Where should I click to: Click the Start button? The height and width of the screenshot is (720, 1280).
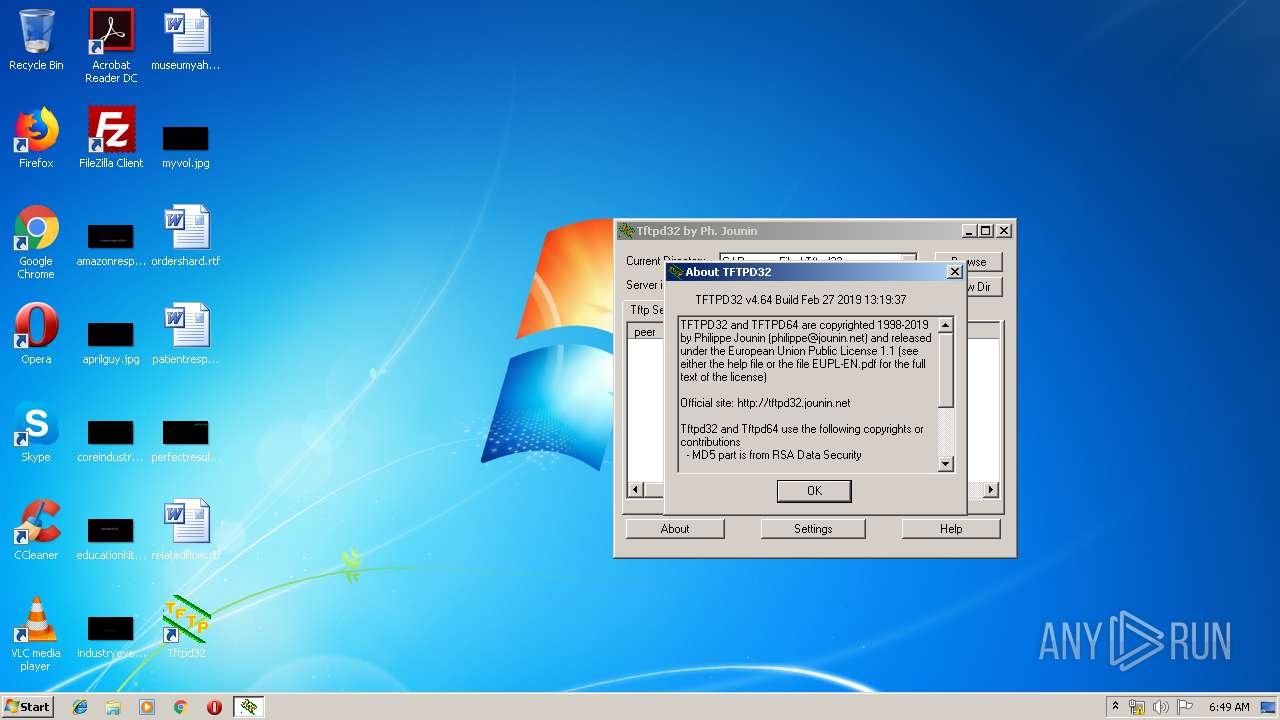[27, 707]
